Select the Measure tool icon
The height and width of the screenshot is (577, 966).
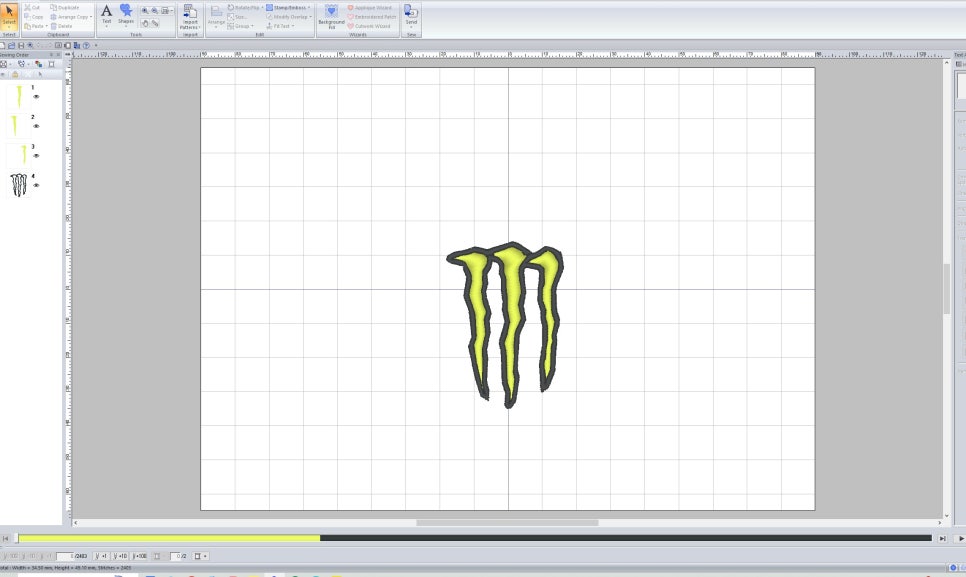point(155,23)
